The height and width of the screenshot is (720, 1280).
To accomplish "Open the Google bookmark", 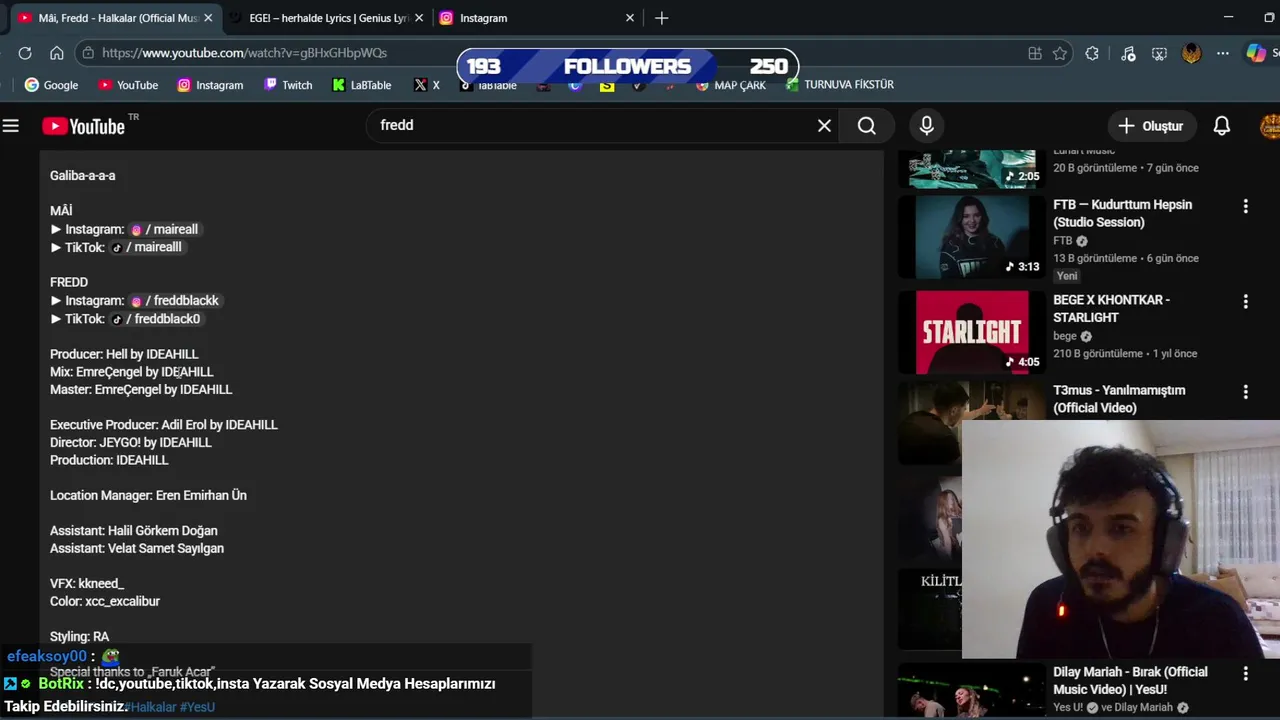I will coord(51,85).
